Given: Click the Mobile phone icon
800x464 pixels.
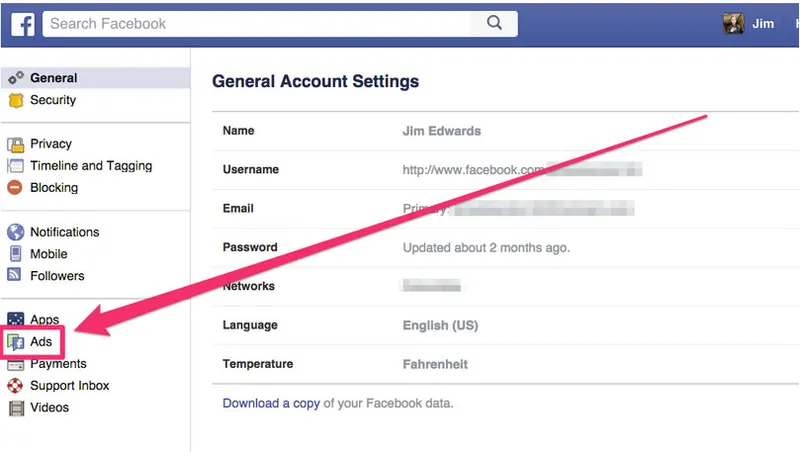Looking at the screenshot, I should (16, 254).
